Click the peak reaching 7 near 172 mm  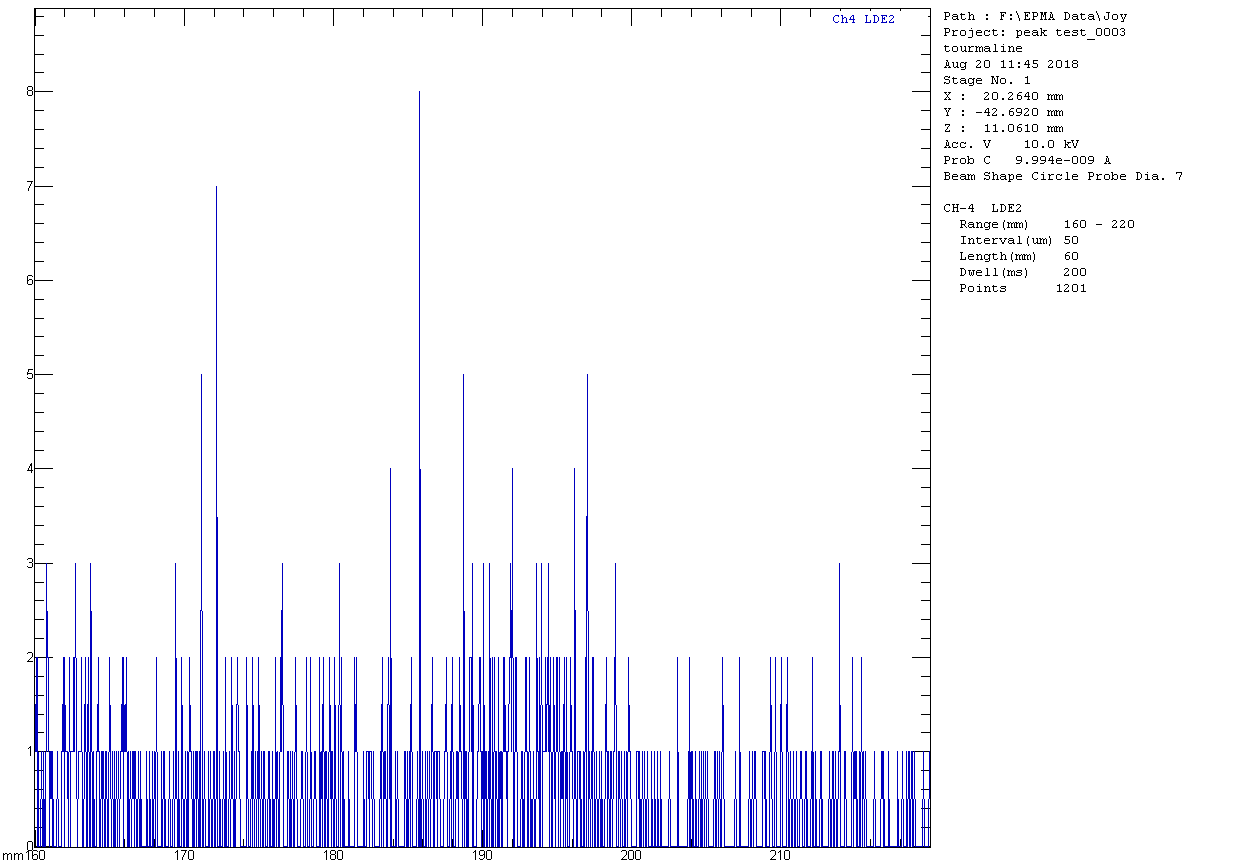216,190
